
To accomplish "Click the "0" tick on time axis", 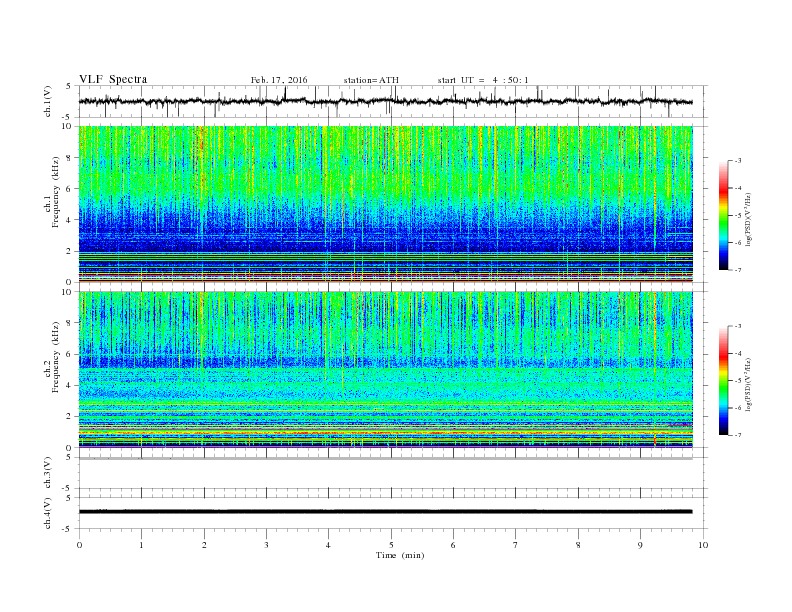I will tap(79, 545).
